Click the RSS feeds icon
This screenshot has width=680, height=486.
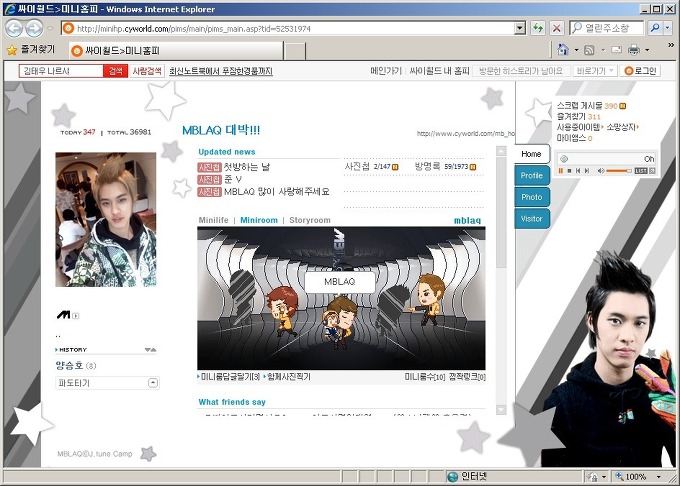click(589, 50)
